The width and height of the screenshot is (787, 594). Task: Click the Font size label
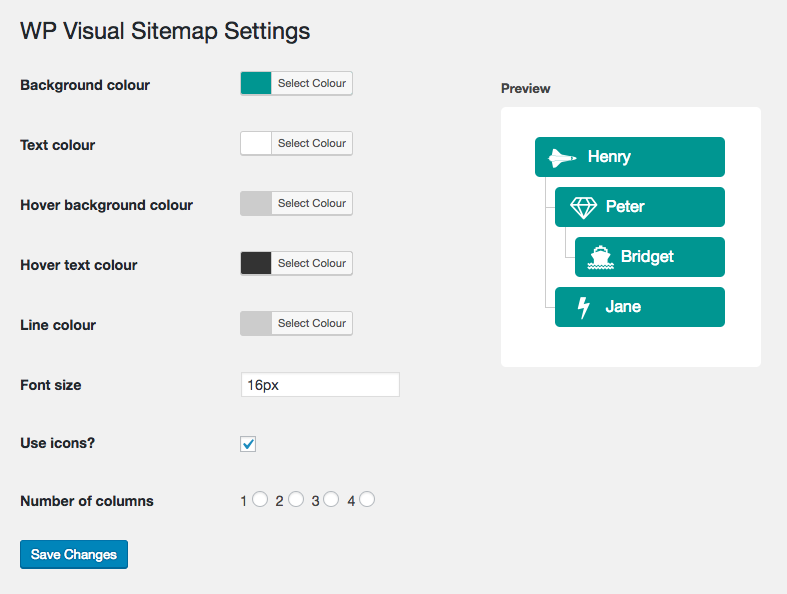pos(51,385)
